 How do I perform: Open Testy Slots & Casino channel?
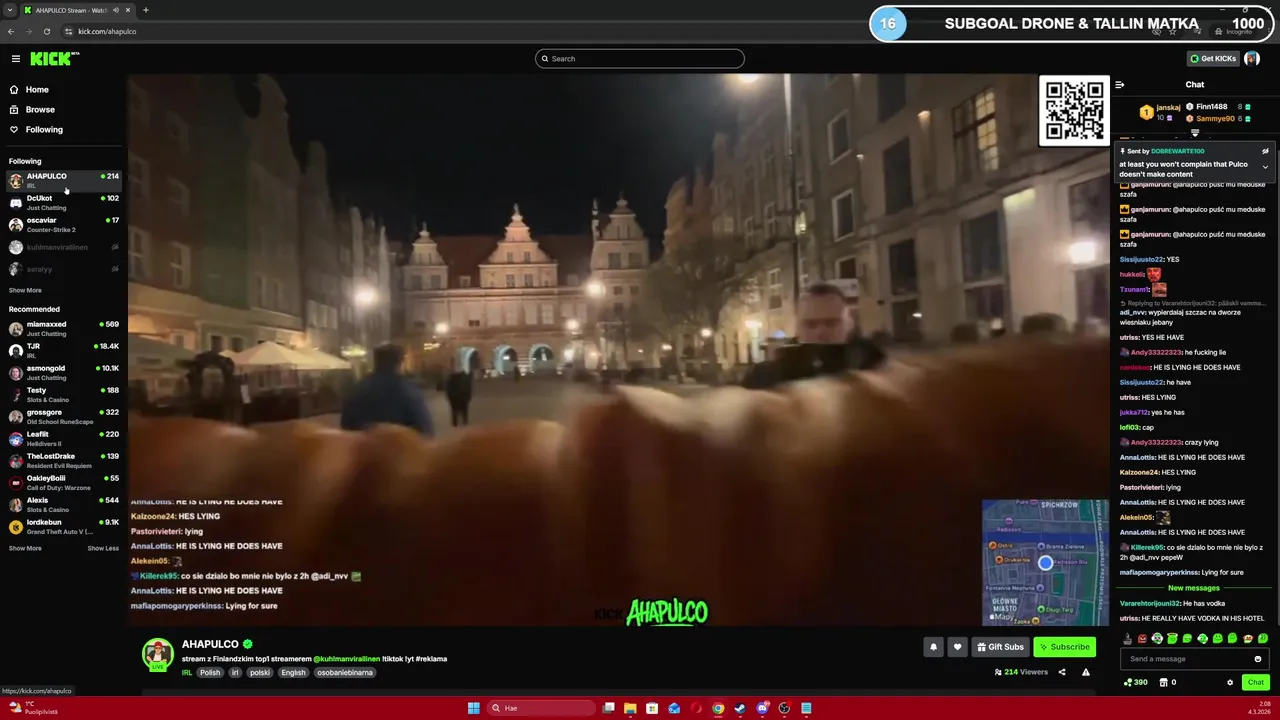[x=64, y=395]
